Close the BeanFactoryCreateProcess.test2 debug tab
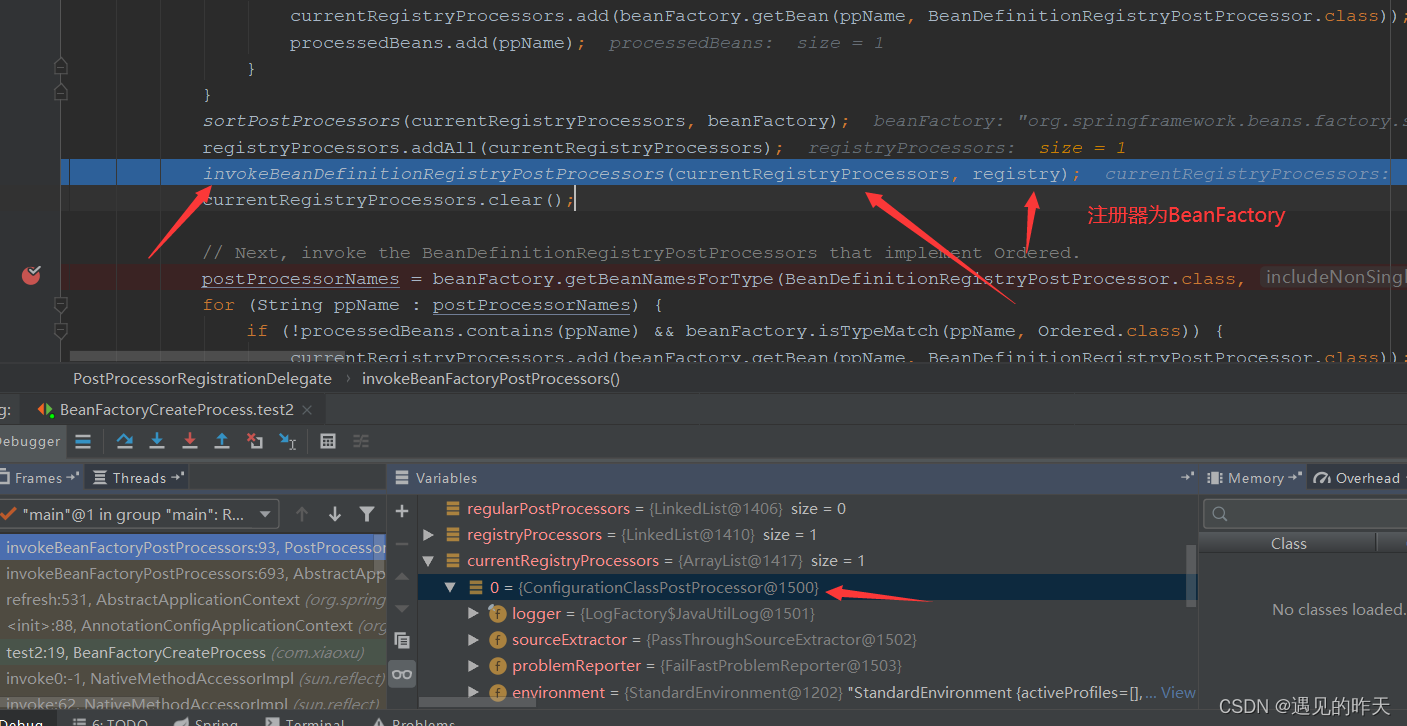This screenshot has width=1407, height=726. coord(307,409)
